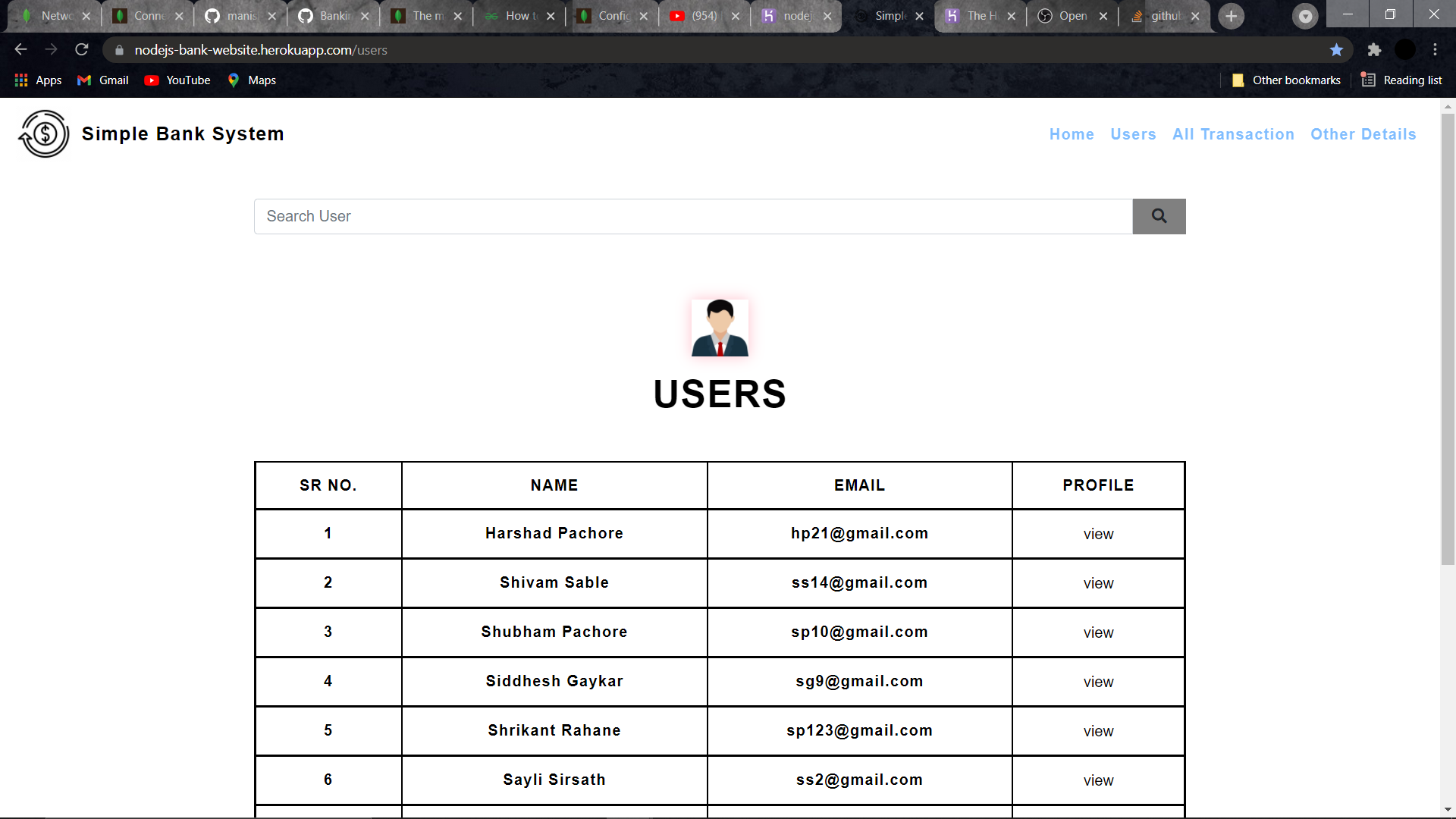The height and width of the screenshot is (819, 1456).
Task: Select the All Transaction menu item
Action: [1233, 133]
